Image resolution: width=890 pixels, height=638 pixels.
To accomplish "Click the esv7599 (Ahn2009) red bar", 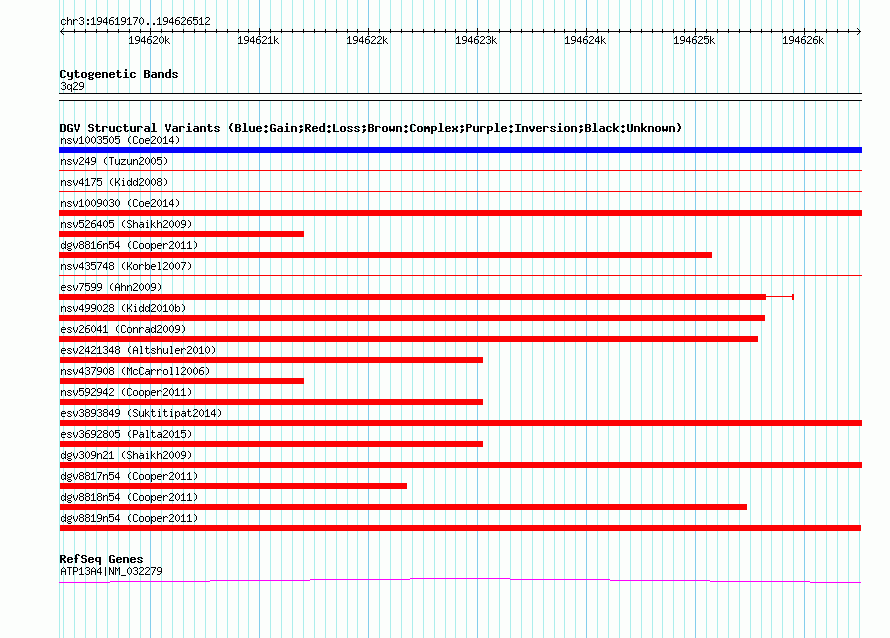I will (x=413, y=297).
